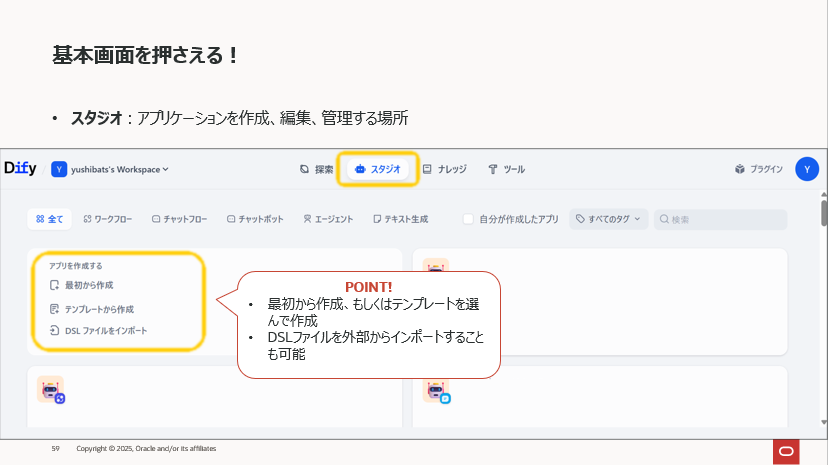Filter apps by チャットフロー
The height and width of the screenshot is (465, 828).
click(180, 219)
